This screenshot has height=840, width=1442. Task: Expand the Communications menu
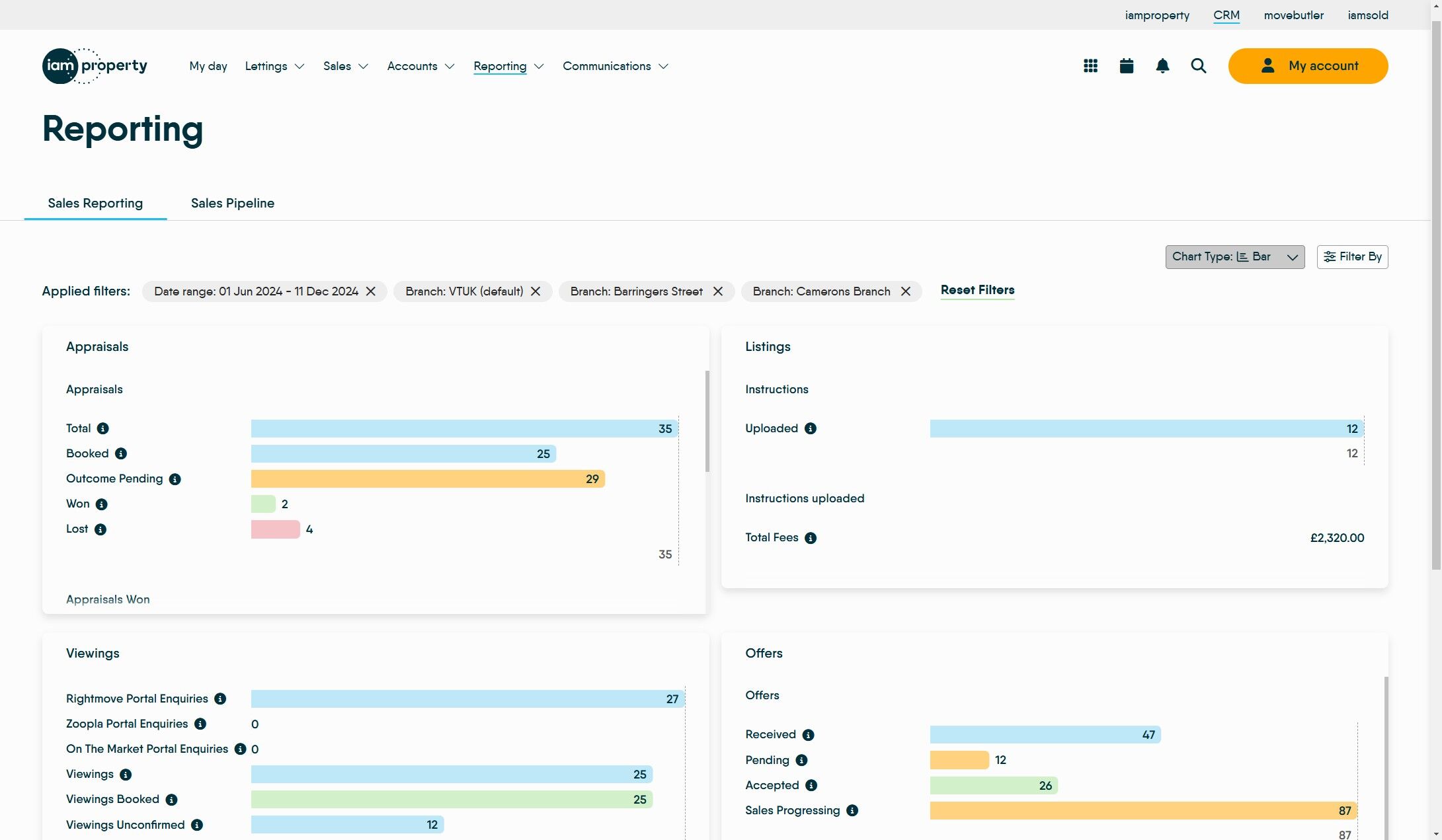(615, 66)
